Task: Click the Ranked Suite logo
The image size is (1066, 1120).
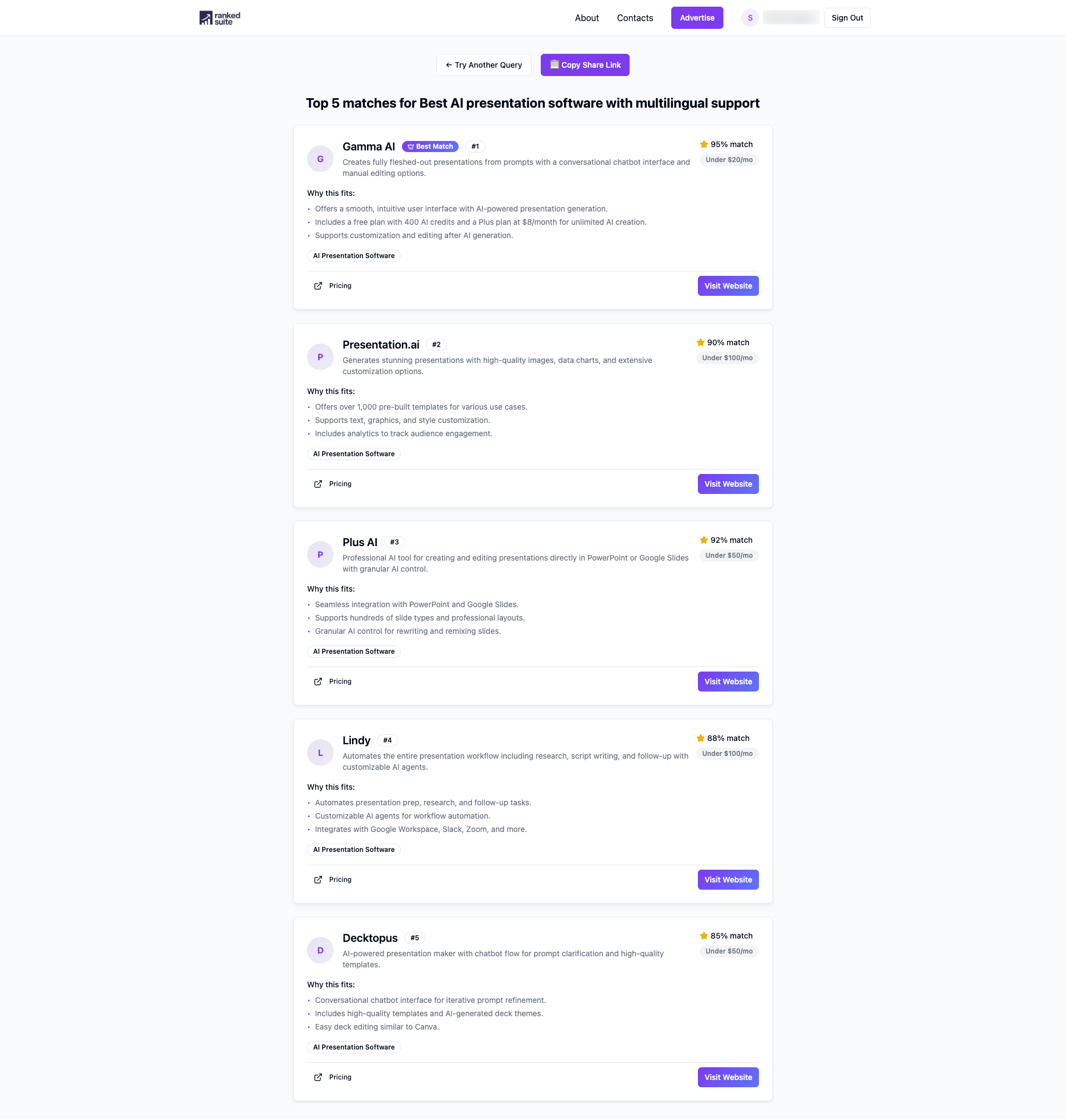Action: (x=219, y=18)
